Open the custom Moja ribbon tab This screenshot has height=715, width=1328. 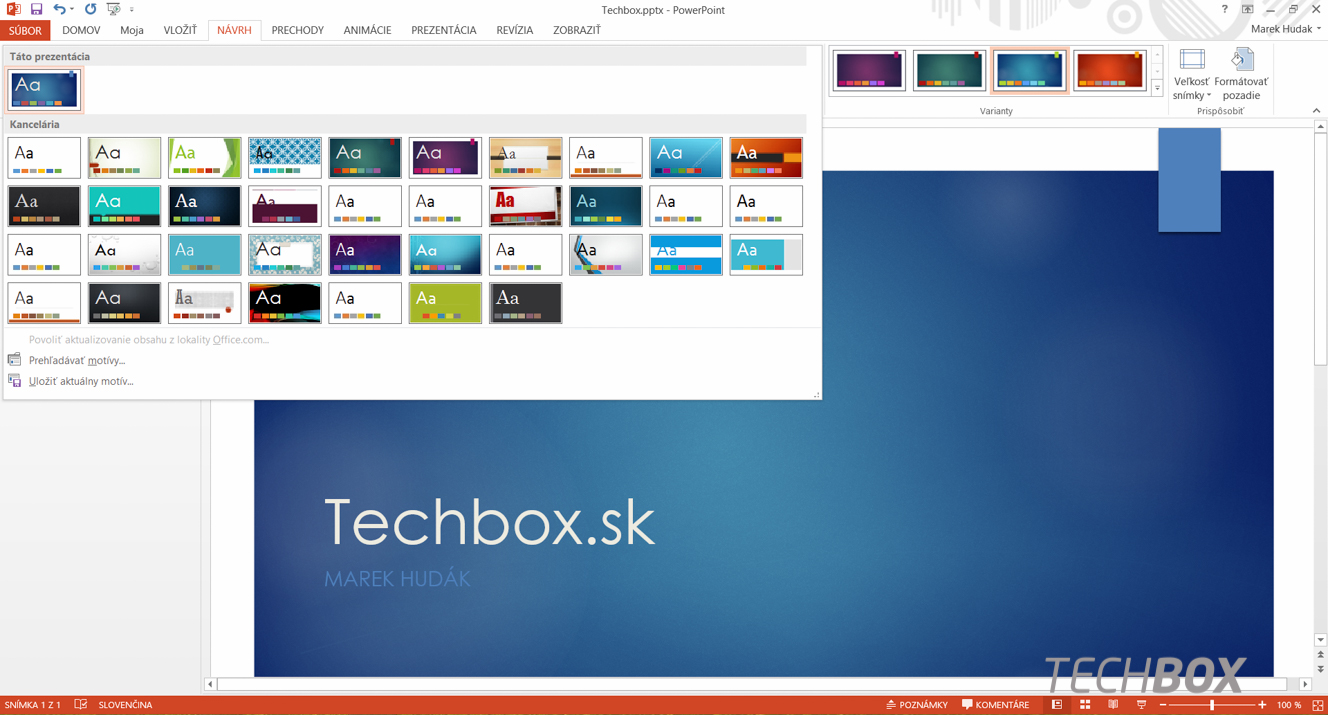(131, 30)
